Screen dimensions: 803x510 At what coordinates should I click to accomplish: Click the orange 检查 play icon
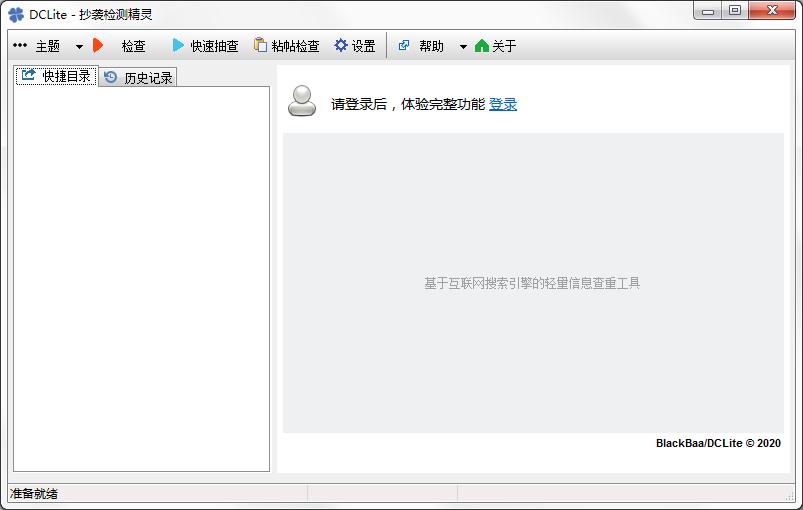pyautogui.click(x=98, y=46)
